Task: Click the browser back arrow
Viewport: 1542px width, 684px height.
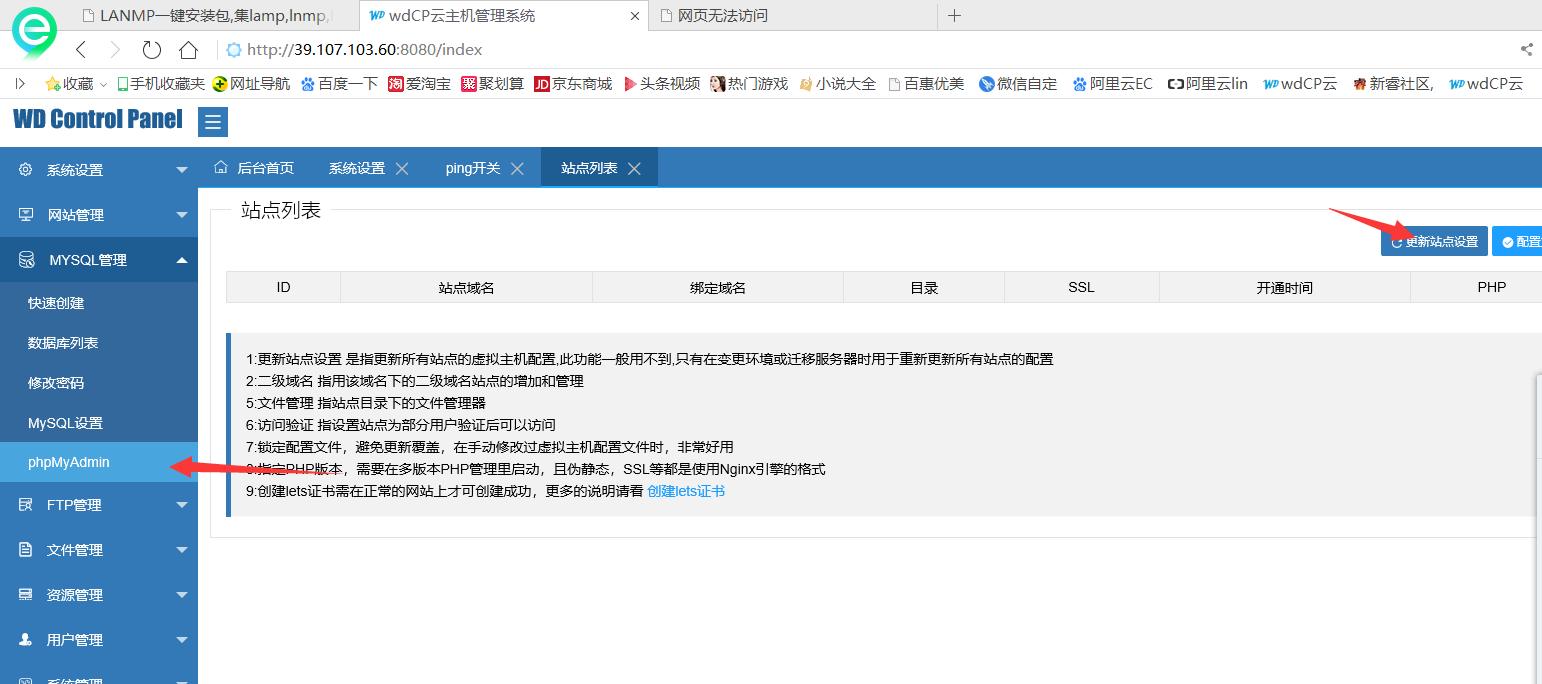Action: click(82, 49)
